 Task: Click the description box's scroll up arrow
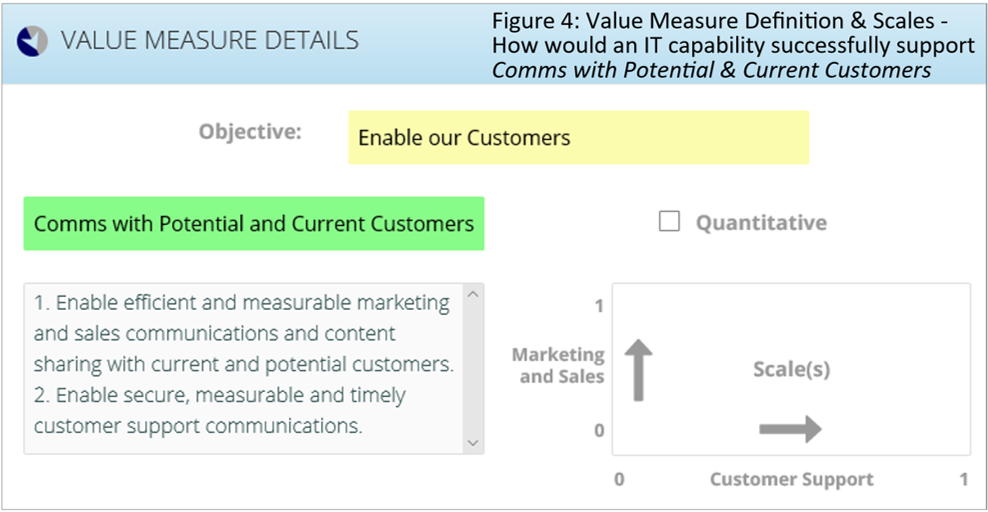coord(473,295)
